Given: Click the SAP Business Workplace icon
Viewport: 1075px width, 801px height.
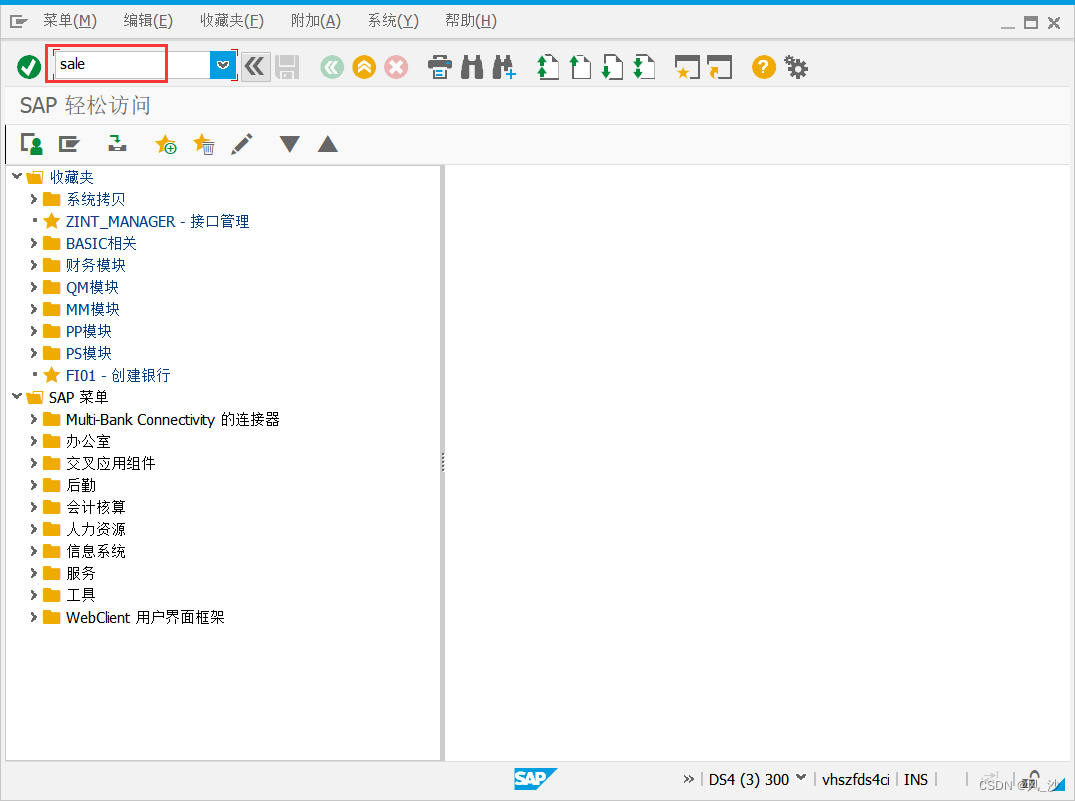Looking at the screenshot, I should click(x=117, y=143).
